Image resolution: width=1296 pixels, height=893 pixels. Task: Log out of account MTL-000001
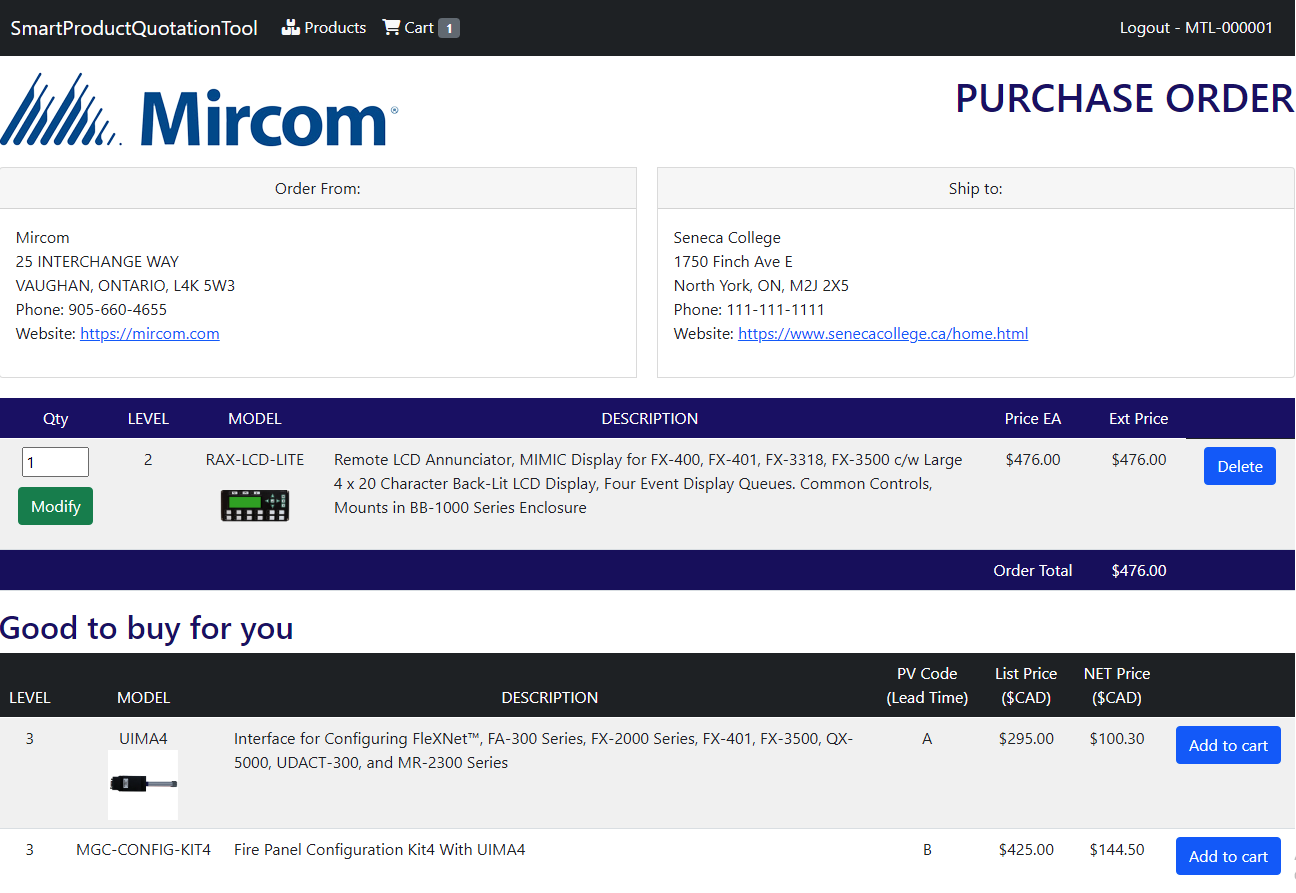click(1196, 28)
